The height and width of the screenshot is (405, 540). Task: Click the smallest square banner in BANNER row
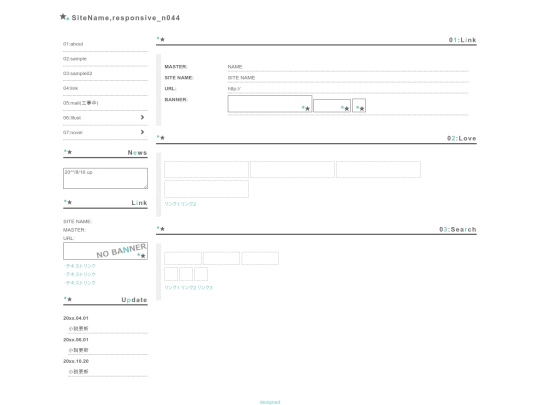click(359, 105)
